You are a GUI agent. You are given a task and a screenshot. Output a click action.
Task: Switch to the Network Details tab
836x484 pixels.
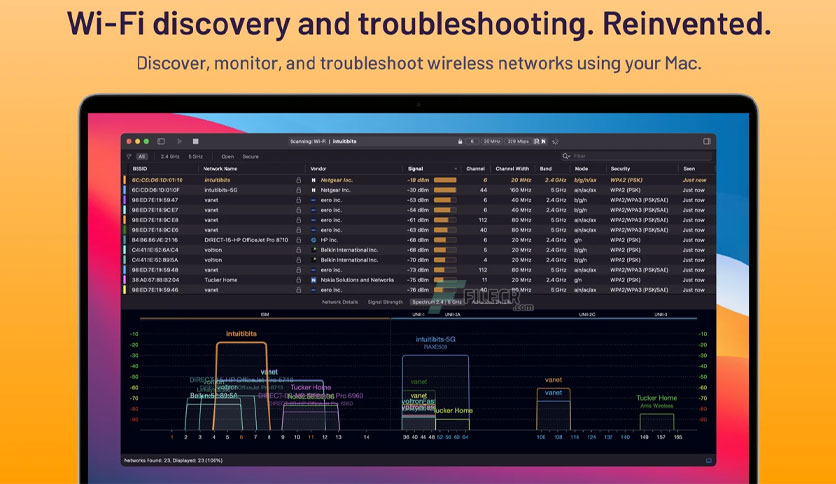[340, 302]
